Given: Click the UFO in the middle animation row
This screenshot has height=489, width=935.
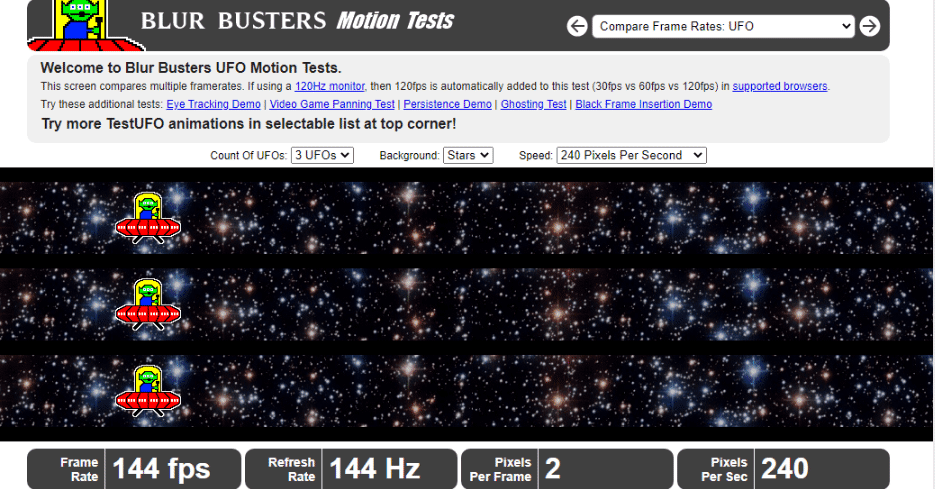Looking at the screenshot, I should click(148, 305).
